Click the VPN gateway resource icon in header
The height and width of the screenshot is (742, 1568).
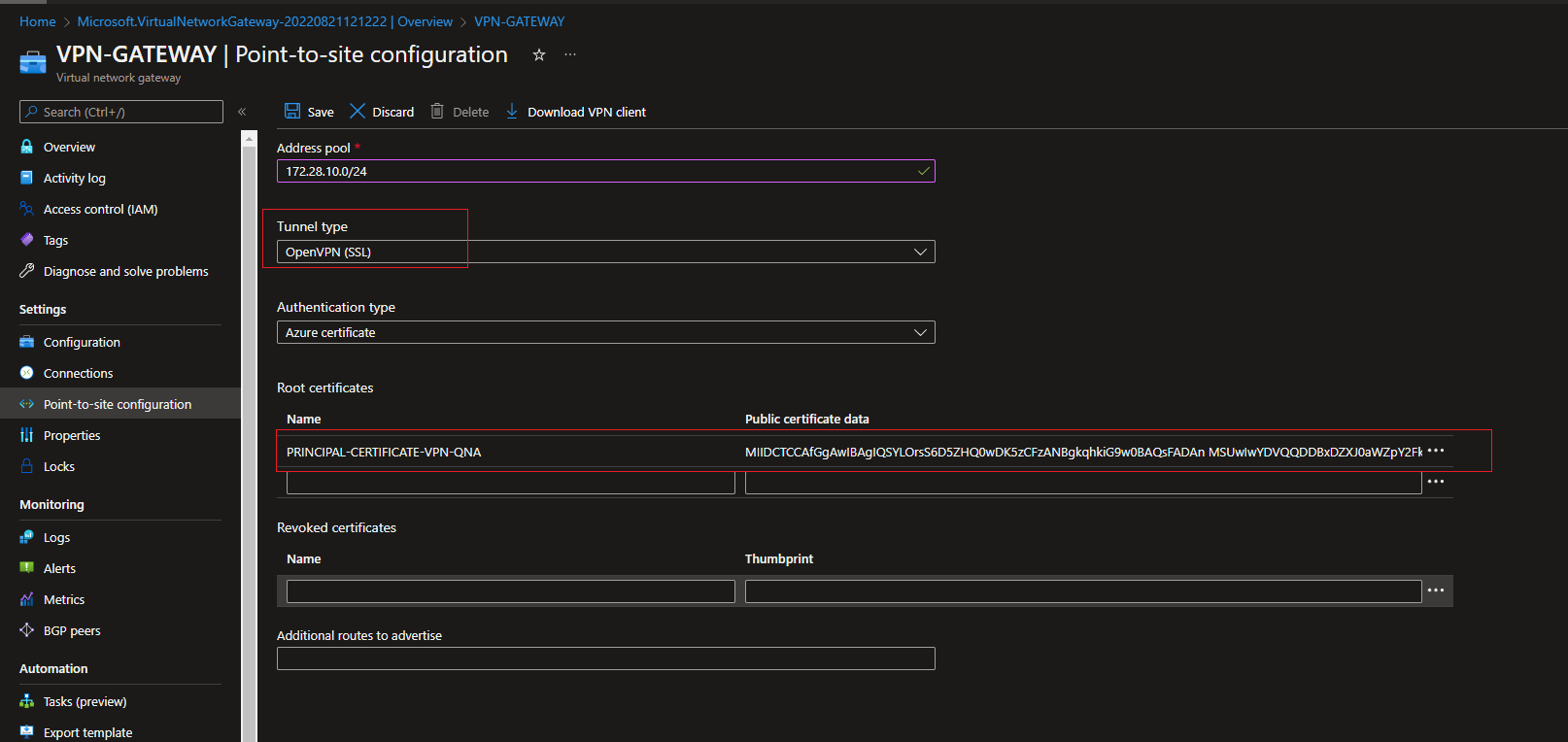click(x=33, y=63)
